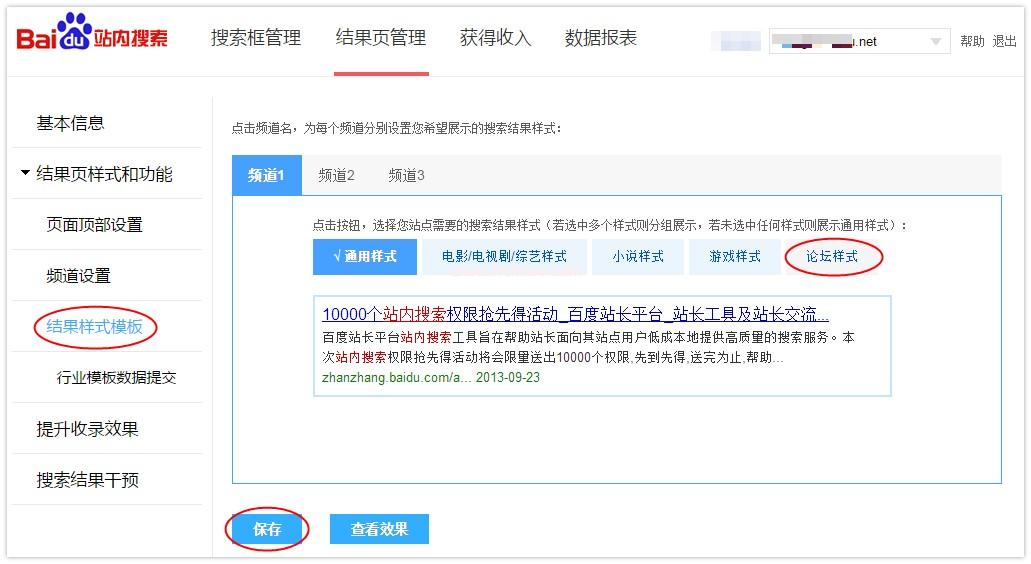Open the 获得收入 top menu
This screenshot has height=564, width=1031.
[x=495, y=38]
